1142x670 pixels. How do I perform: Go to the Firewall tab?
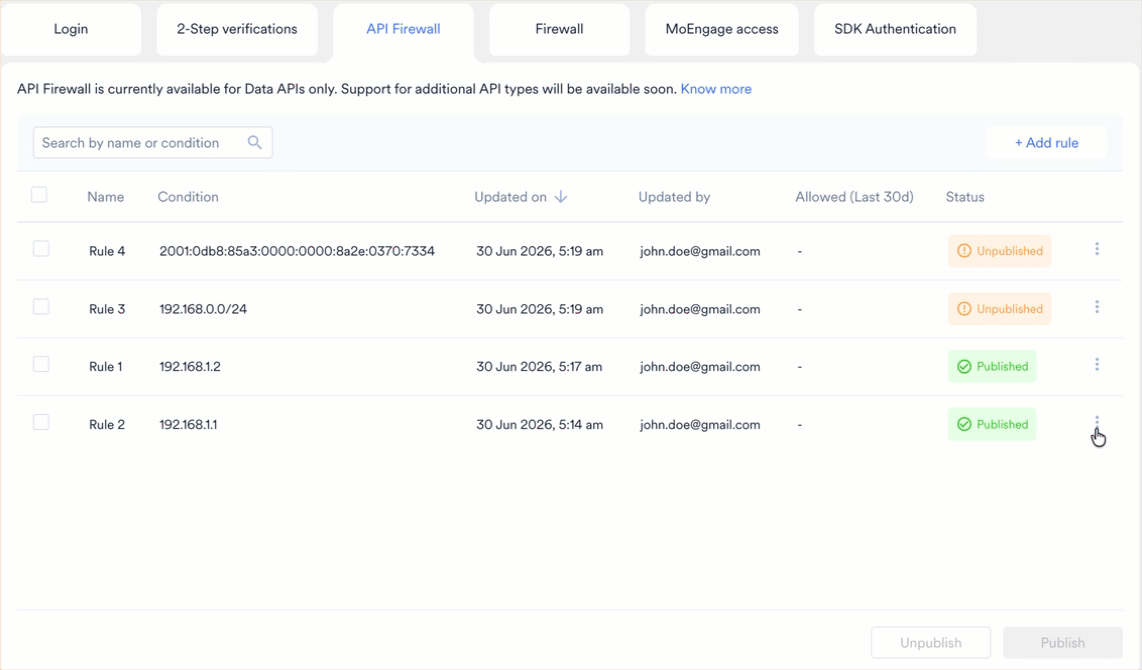[559, 29]
